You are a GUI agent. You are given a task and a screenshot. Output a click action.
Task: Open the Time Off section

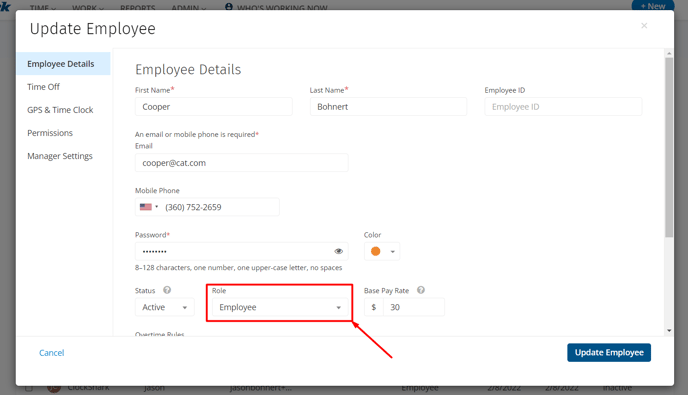coord(43,87)
